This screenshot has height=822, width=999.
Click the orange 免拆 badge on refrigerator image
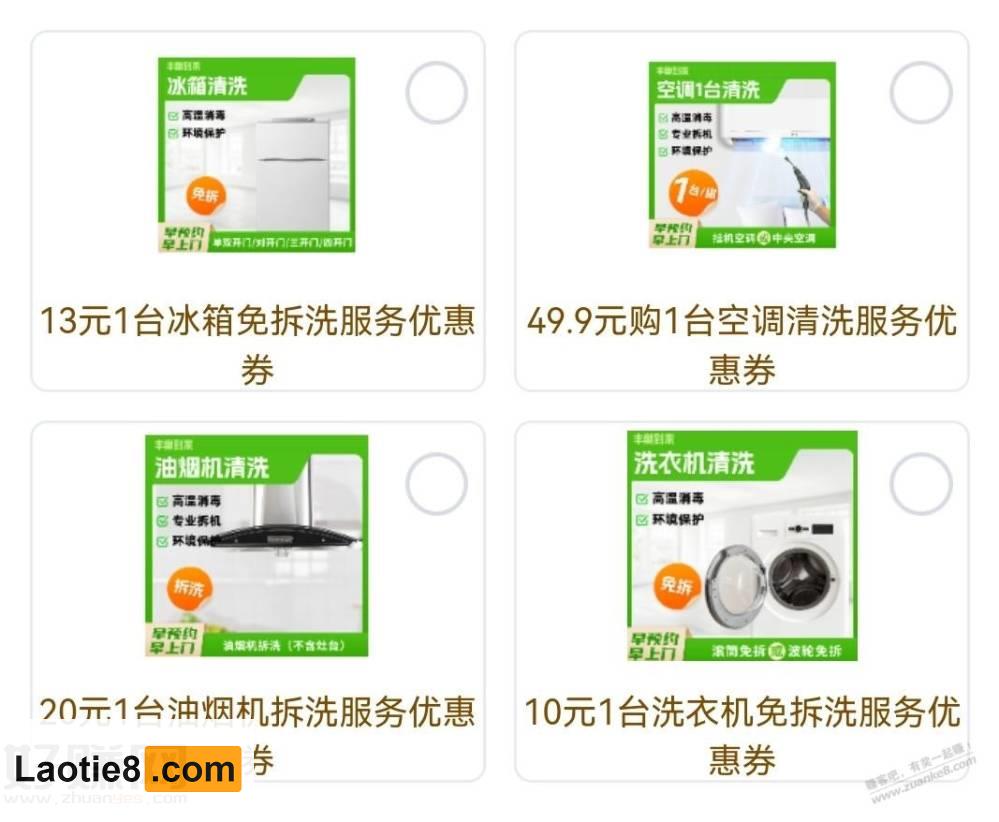(x=205, y=195)
